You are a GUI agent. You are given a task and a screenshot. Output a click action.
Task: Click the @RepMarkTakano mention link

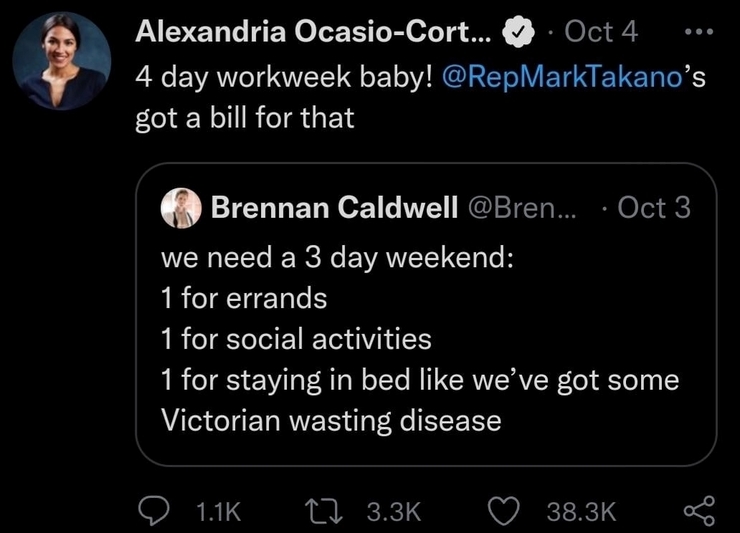click(562, 77)
